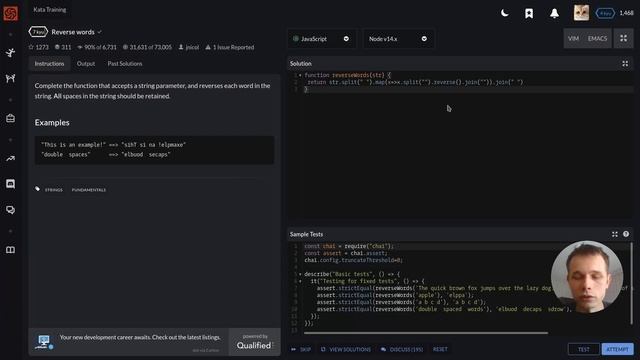This screenshot has height=360, width=640.
Task: Click RESET to restore the code
Action: [x=440, y=349]
